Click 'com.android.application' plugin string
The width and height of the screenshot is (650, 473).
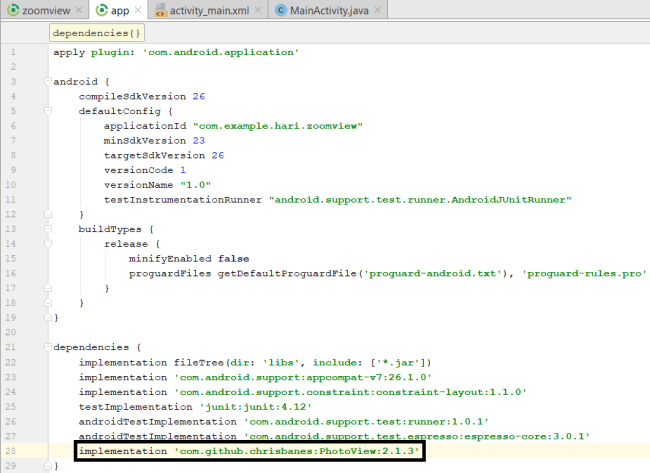[221, 52]
